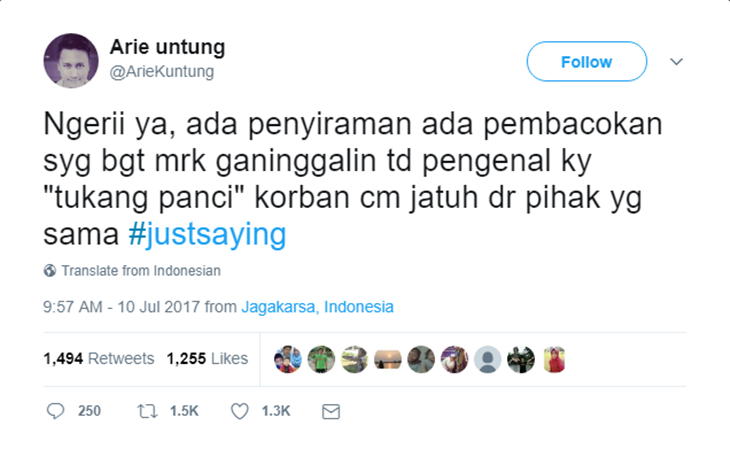Click the Arie untung display name
The image size is (730, 456).
[x=168, y=47]
